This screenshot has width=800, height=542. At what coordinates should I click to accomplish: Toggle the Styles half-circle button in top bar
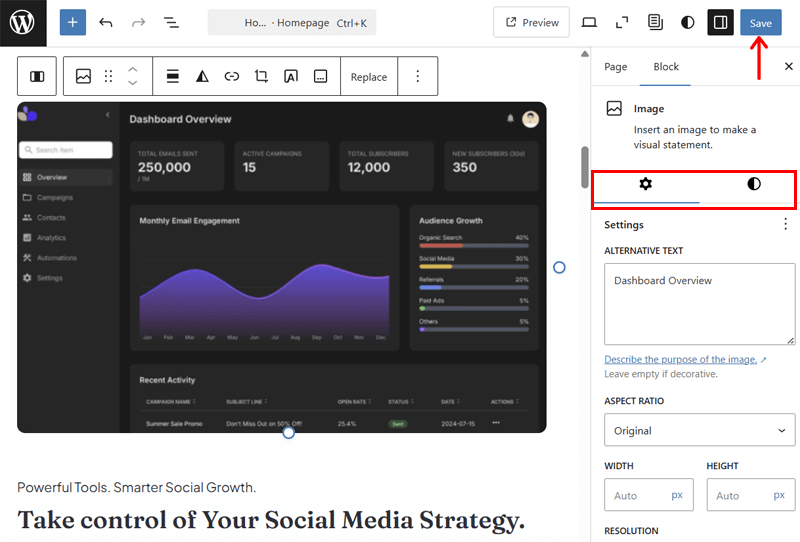tap(688, 22)
